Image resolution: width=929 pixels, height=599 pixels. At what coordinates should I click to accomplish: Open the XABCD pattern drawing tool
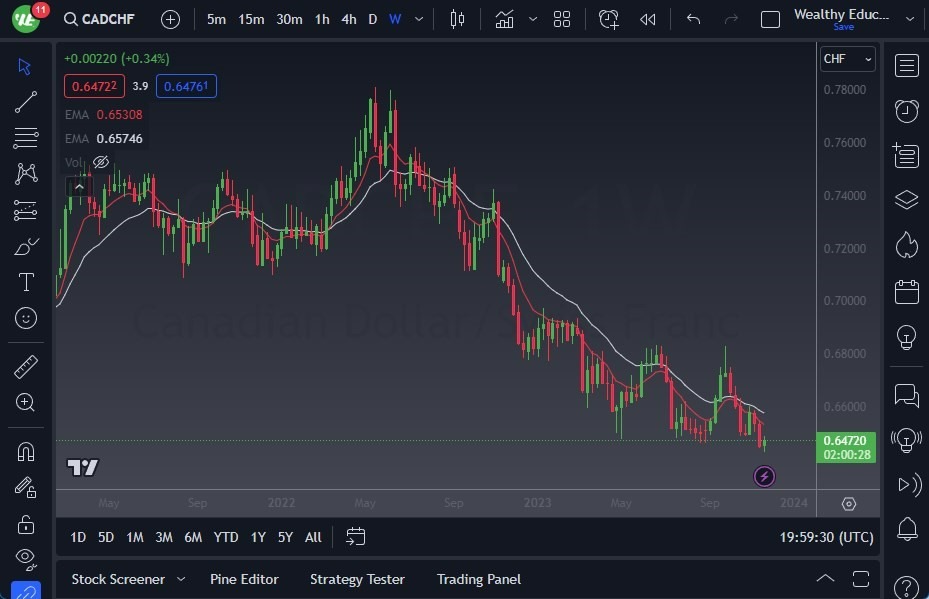(26, 173)
